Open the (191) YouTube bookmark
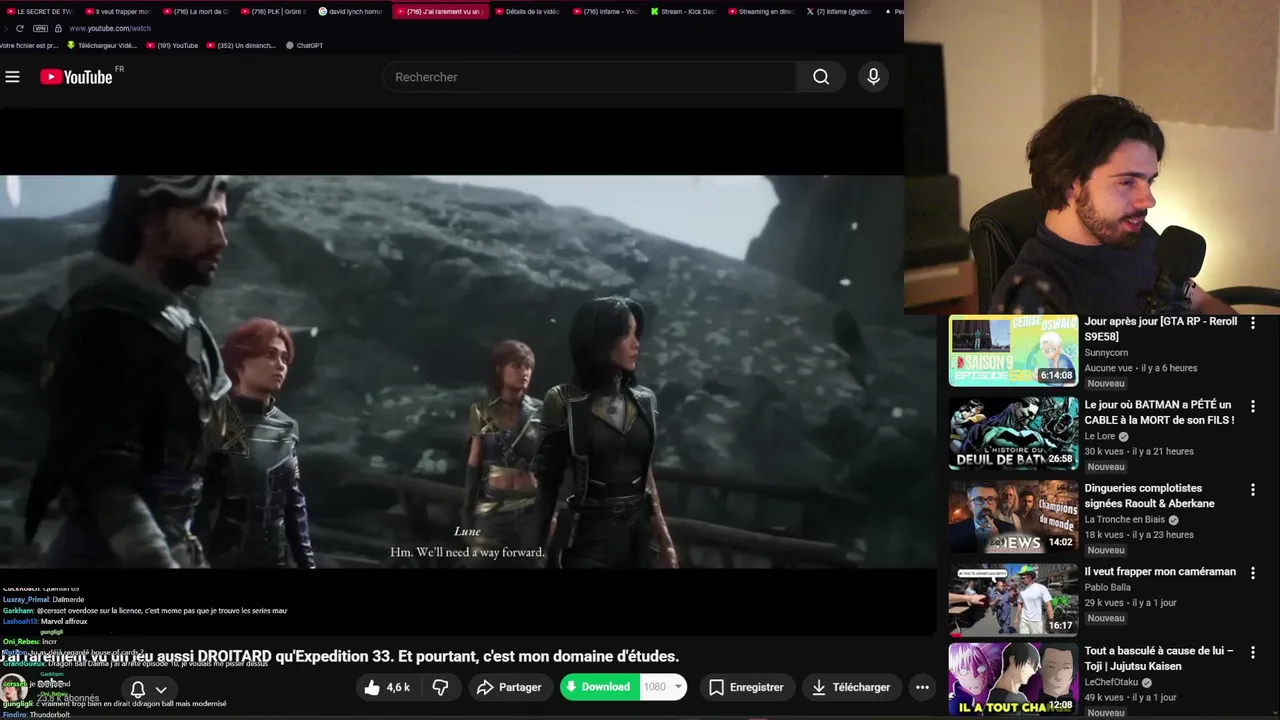Screen dimensions: 1280x720 pos(171,45)
